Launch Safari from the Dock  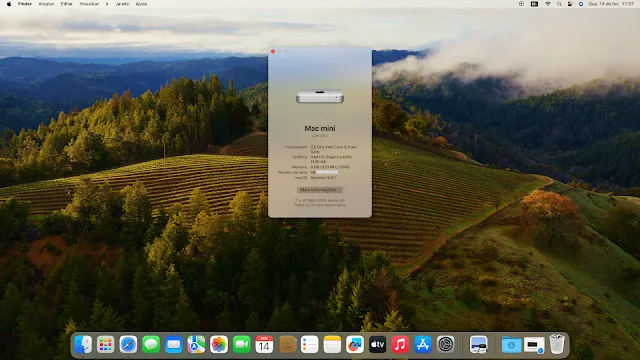tap(128, 344)
